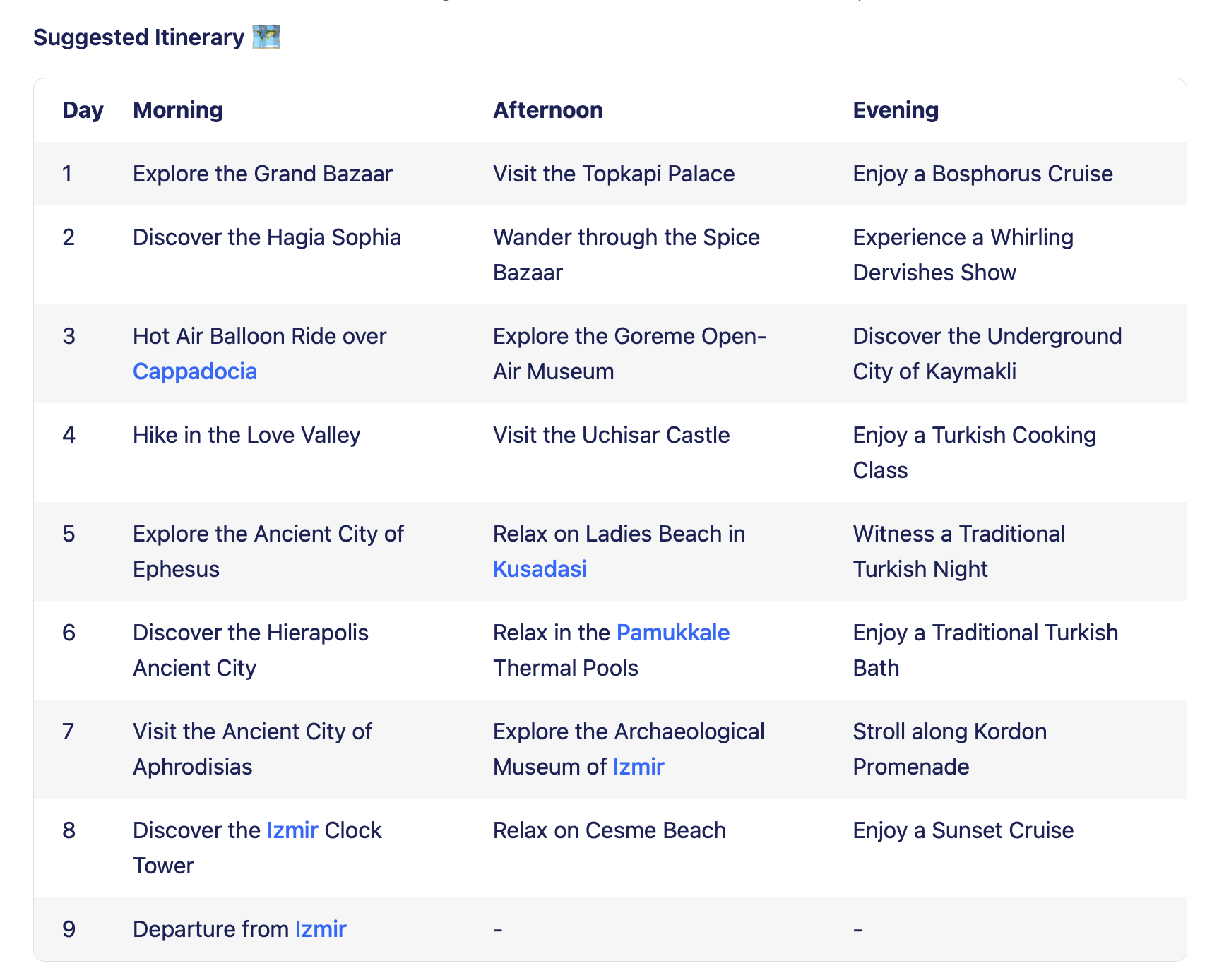Click the Afternoon column header

point(547,110)
